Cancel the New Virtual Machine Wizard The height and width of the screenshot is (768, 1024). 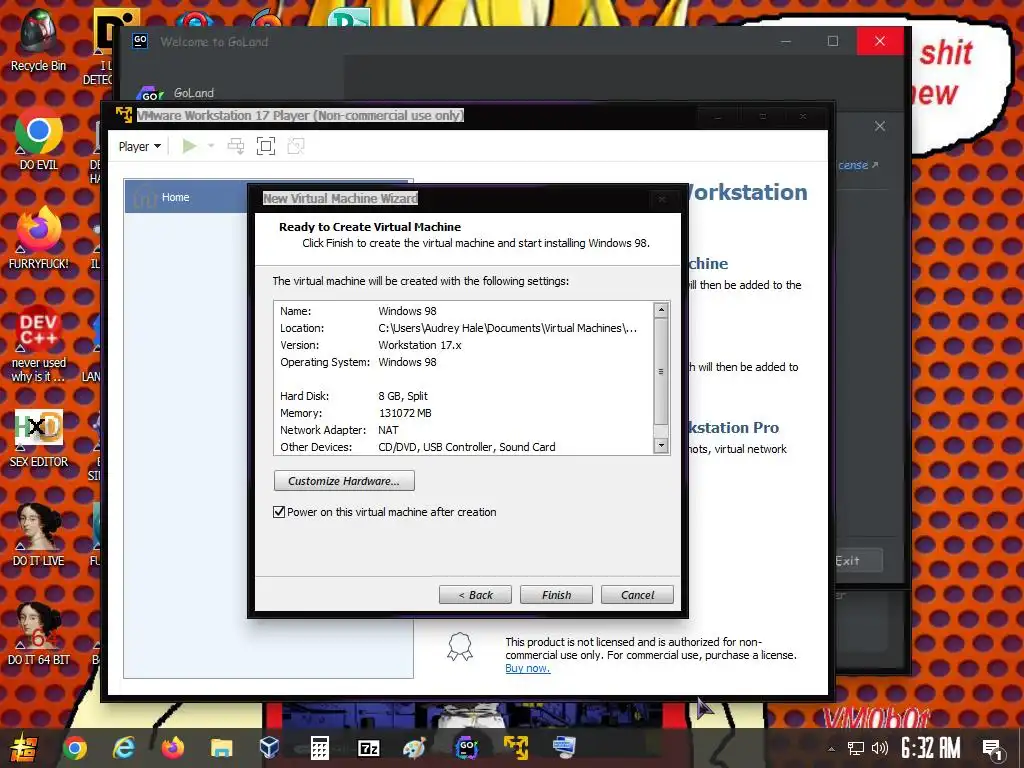click(x=637, y=594)
